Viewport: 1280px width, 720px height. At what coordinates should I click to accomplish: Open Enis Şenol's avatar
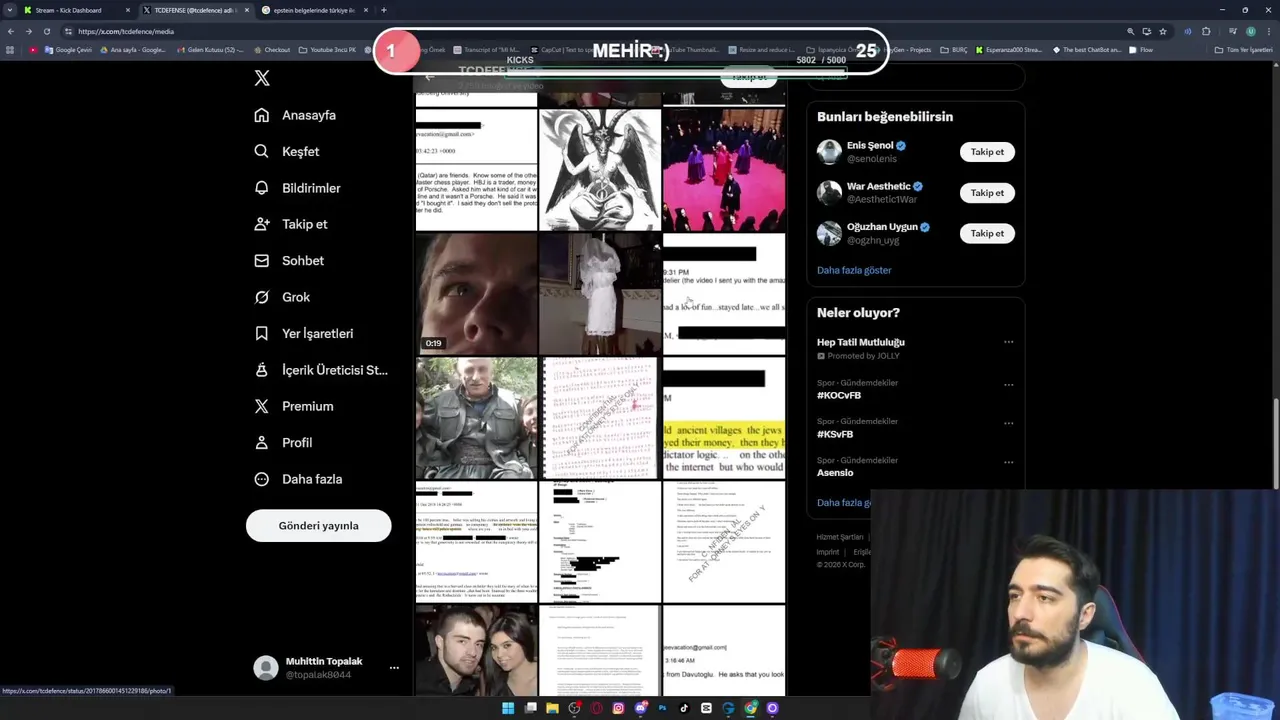(829, 152)
